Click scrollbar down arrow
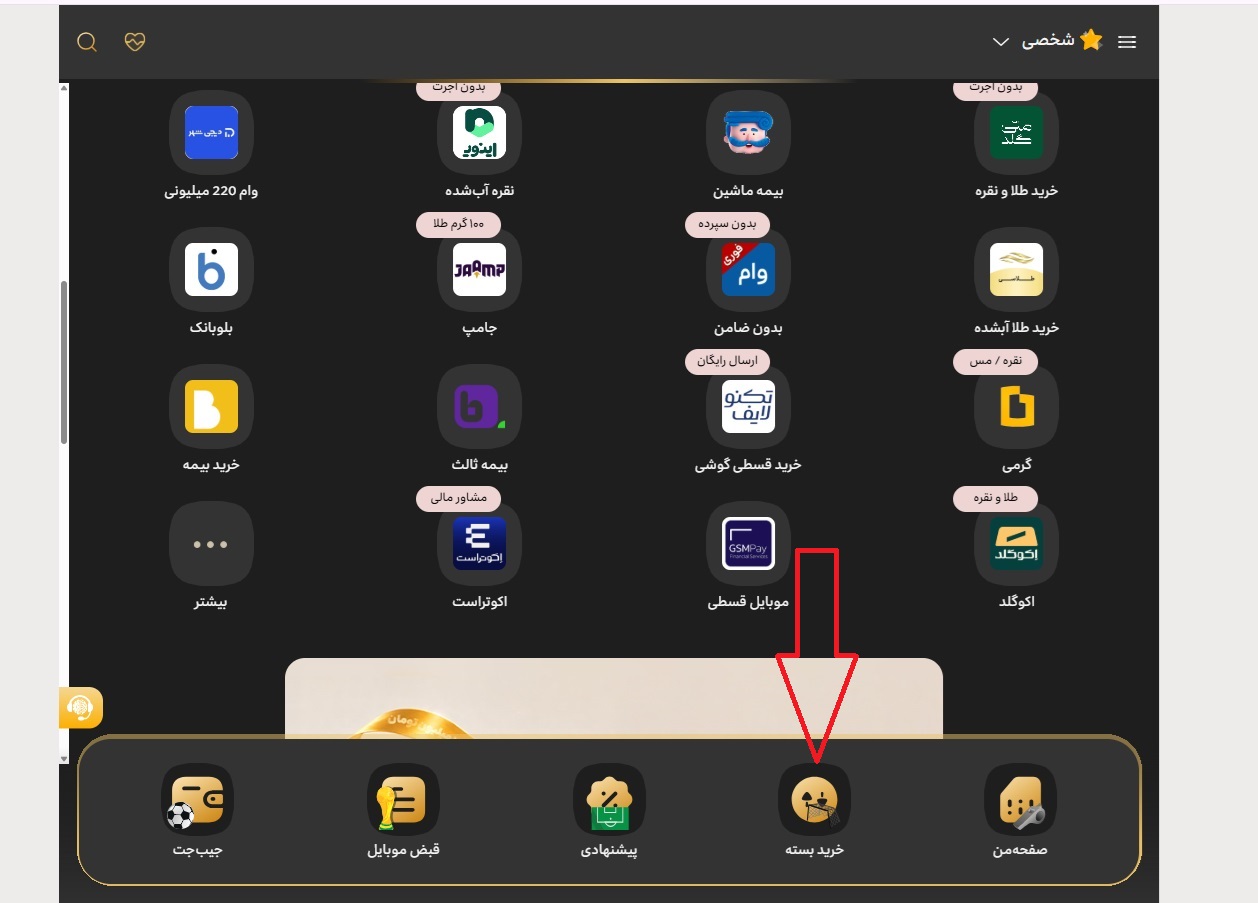 pyautogui.click(x=64, y=759)
